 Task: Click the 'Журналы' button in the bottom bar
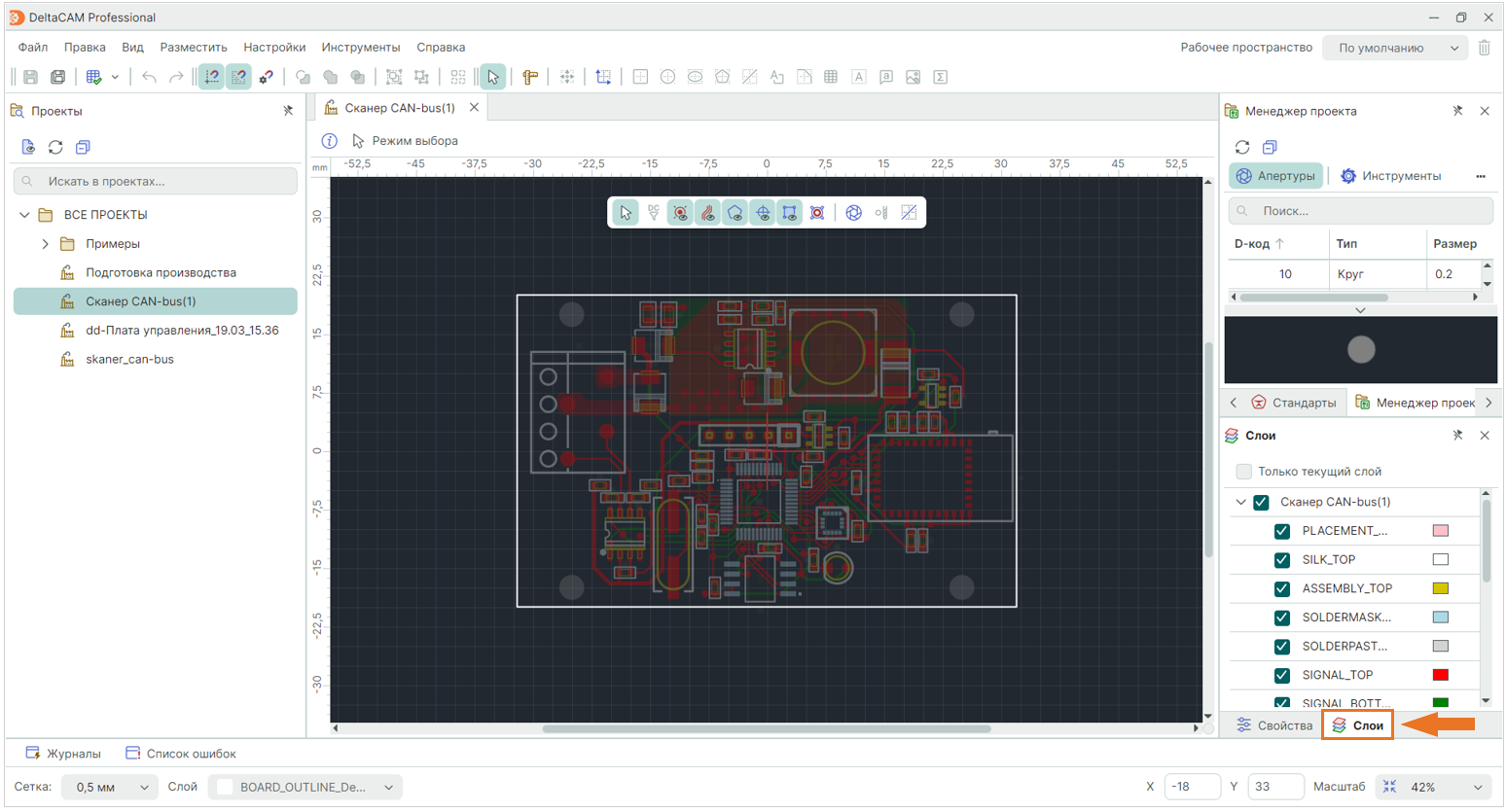point(64,754)
